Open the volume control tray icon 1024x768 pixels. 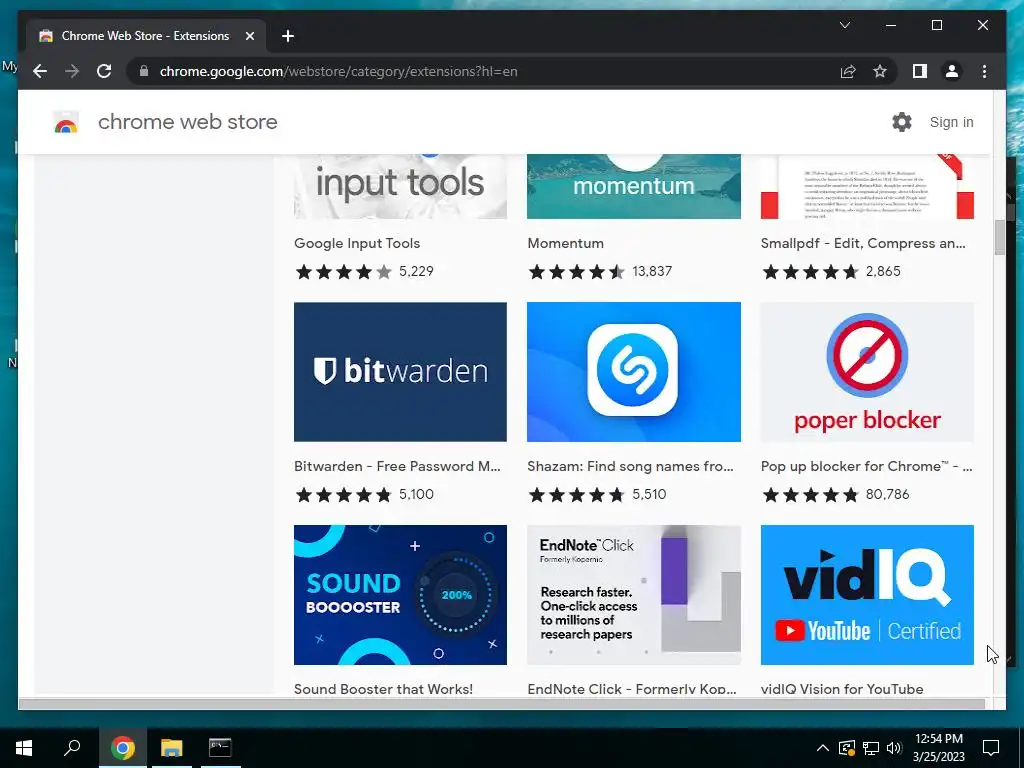(x=894, y=748)
